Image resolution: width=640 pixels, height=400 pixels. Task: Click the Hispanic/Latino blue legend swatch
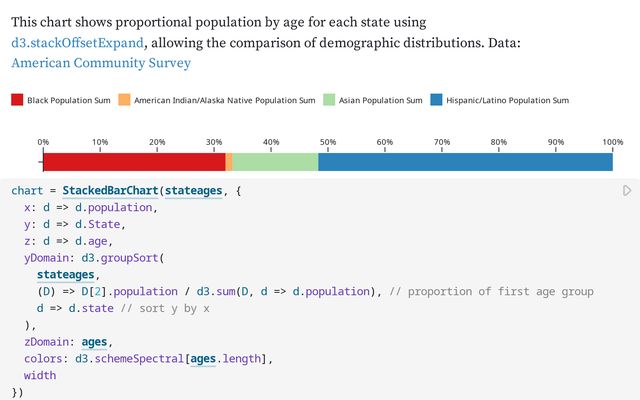coord(436,100)
